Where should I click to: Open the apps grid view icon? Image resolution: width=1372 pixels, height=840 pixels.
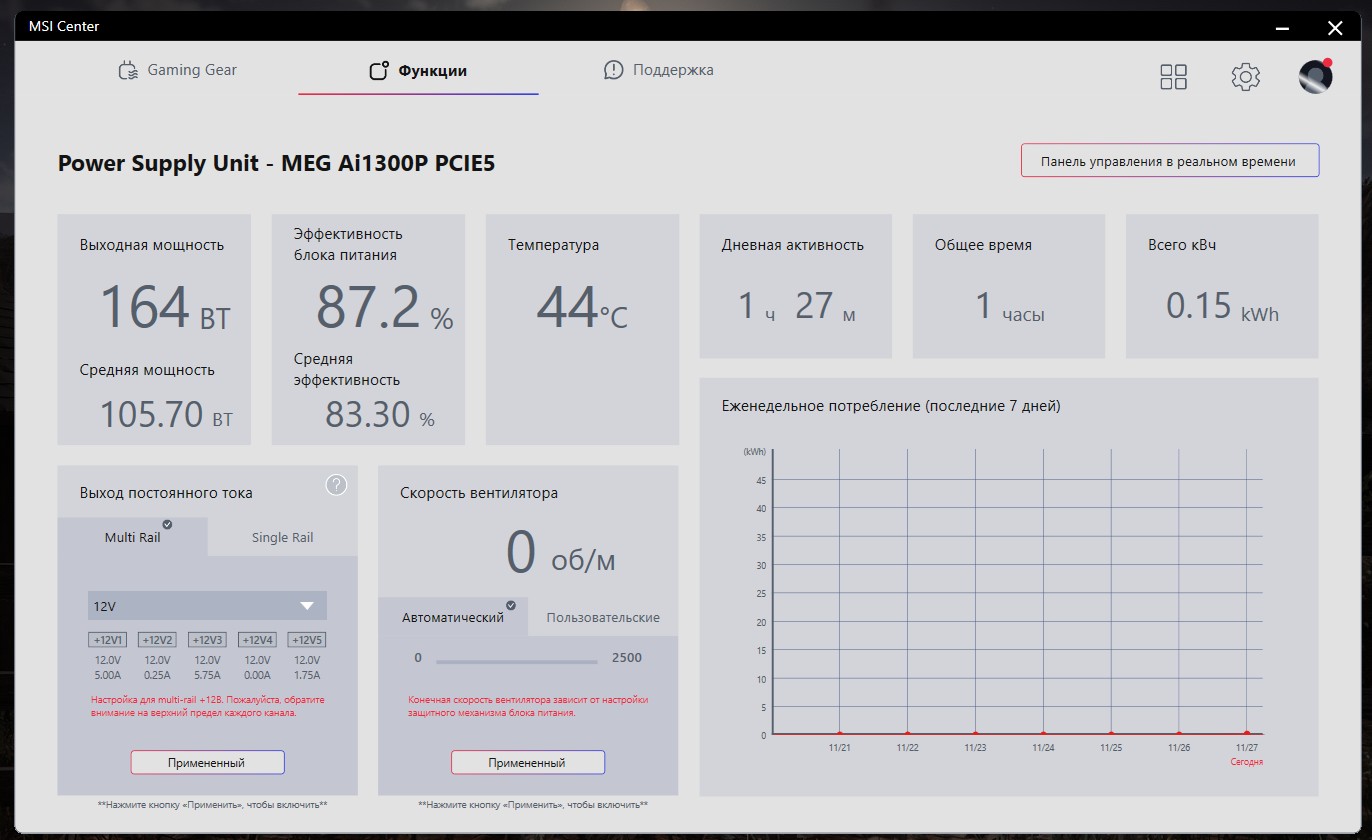coord(1173,77)
